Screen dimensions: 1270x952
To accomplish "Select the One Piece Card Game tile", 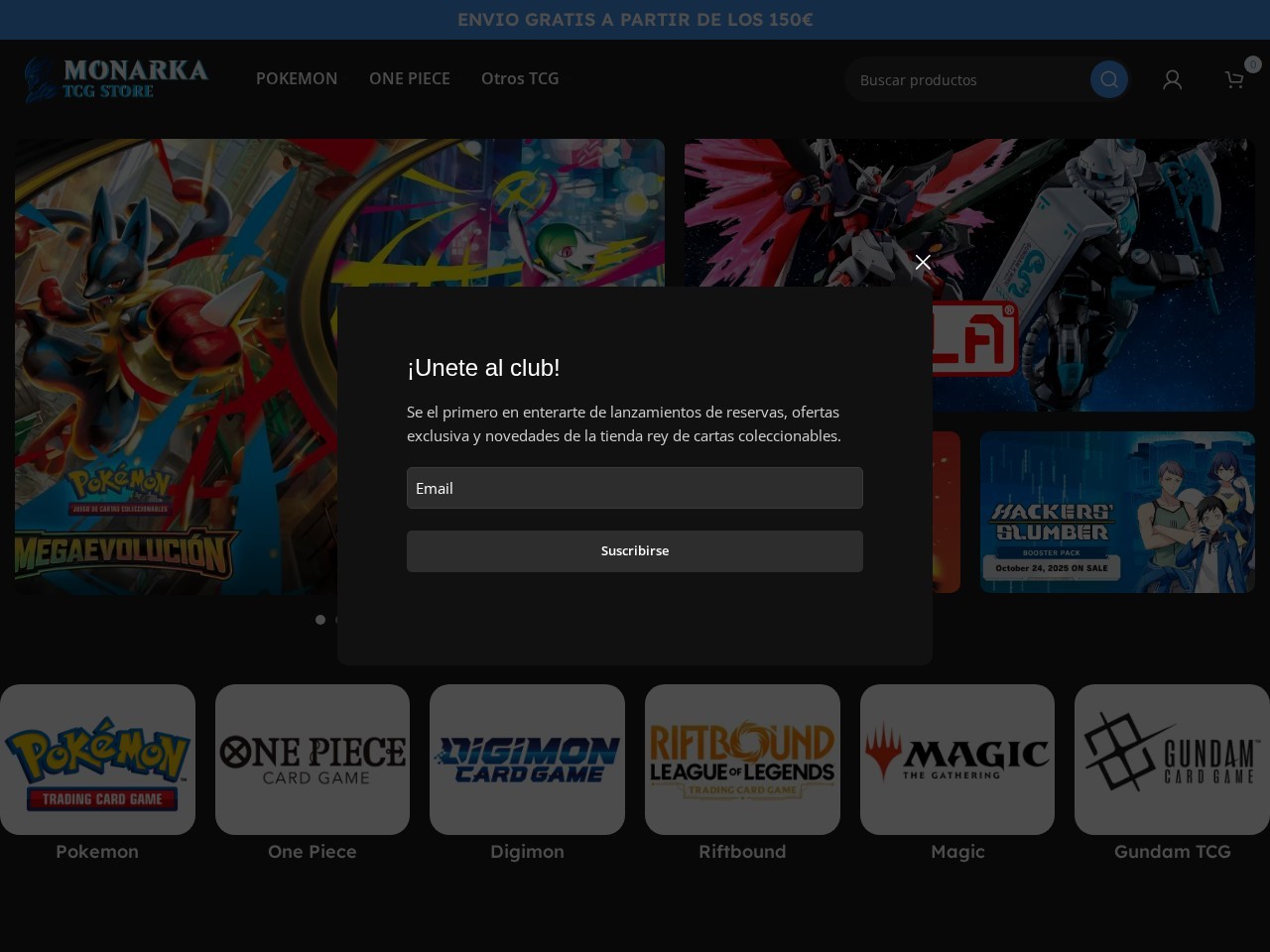I will click(x=313, y=760).
